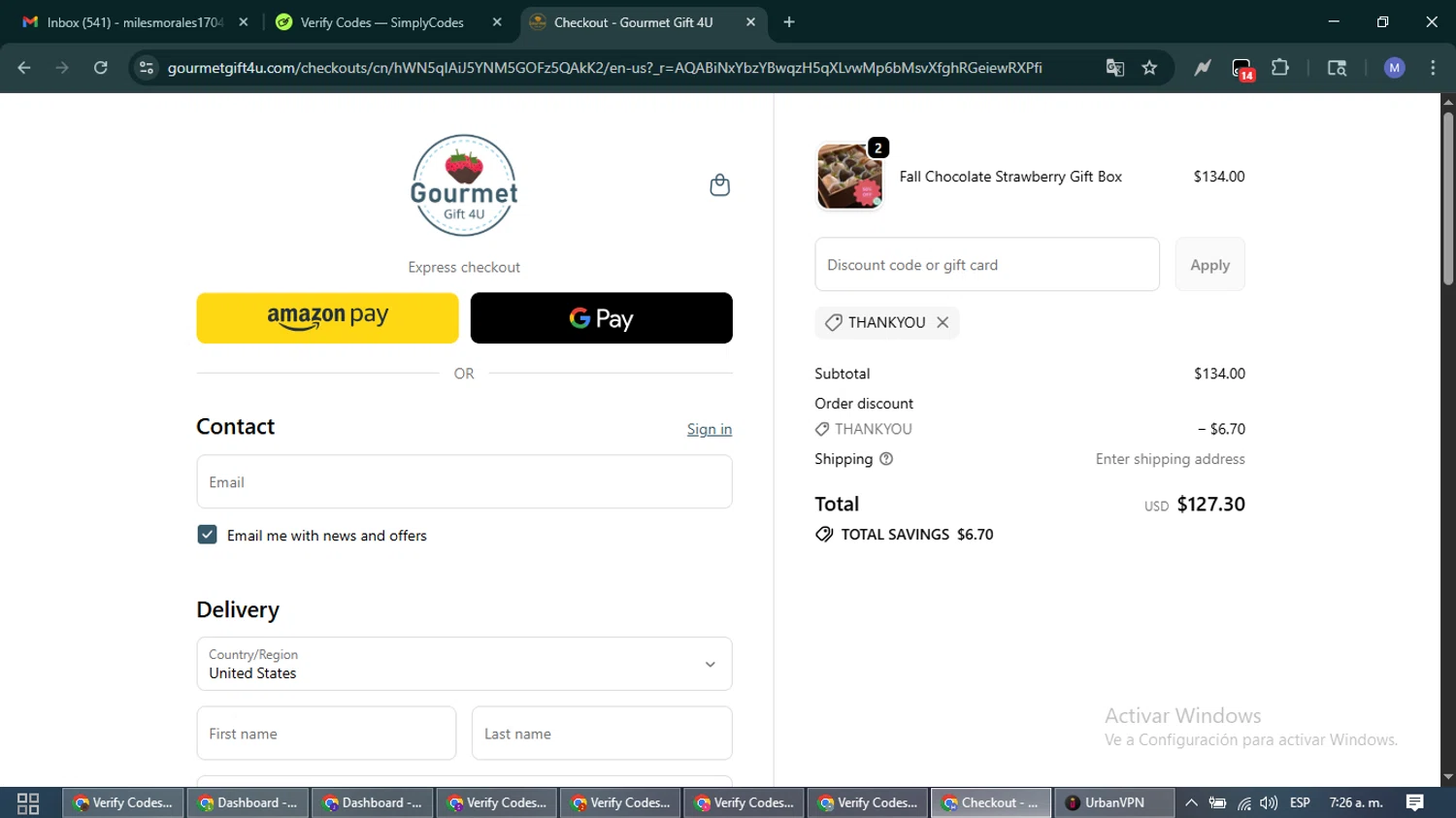Open a new browser tab
Image resolution: width=1456 pixels, height=818 pixels.
[789, 22]
